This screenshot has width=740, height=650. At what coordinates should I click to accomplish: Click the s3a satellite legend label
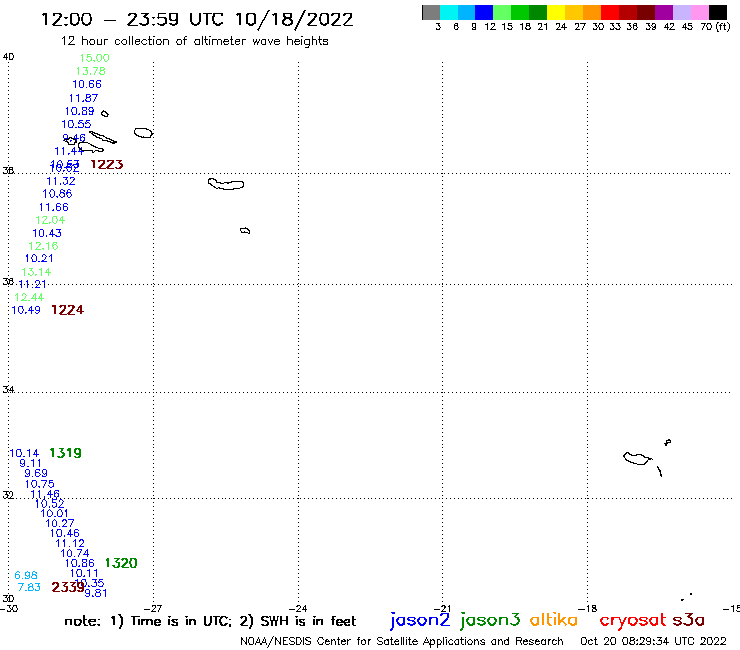click(689, 620)
